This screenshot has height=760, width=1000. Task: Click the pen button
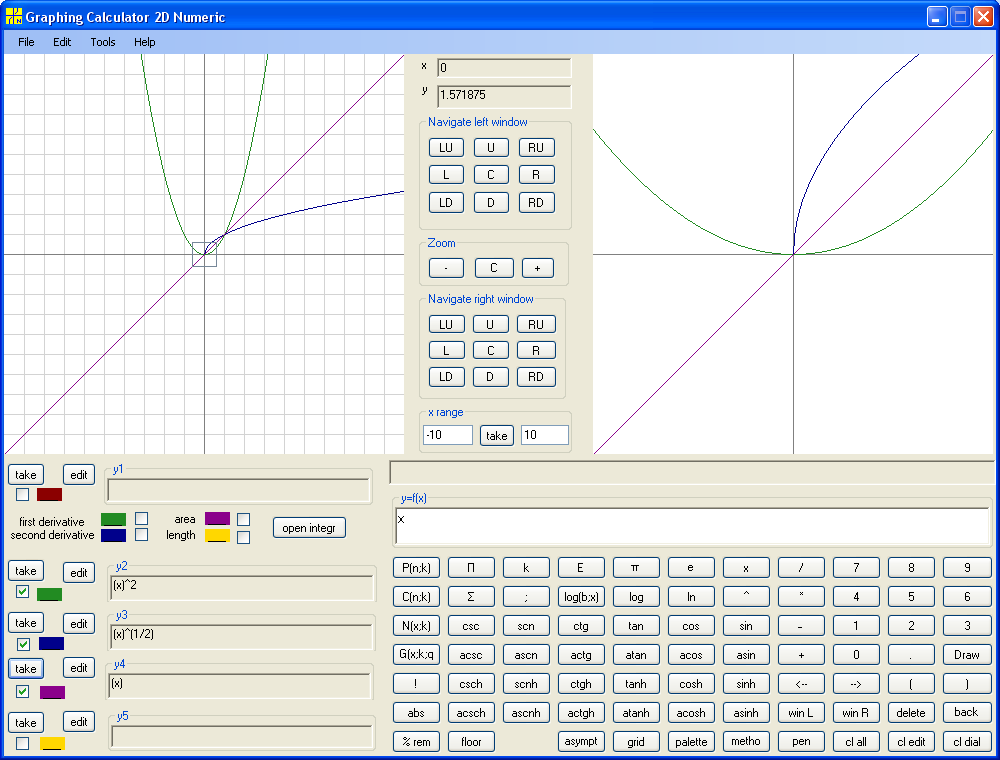click(802, 742)
